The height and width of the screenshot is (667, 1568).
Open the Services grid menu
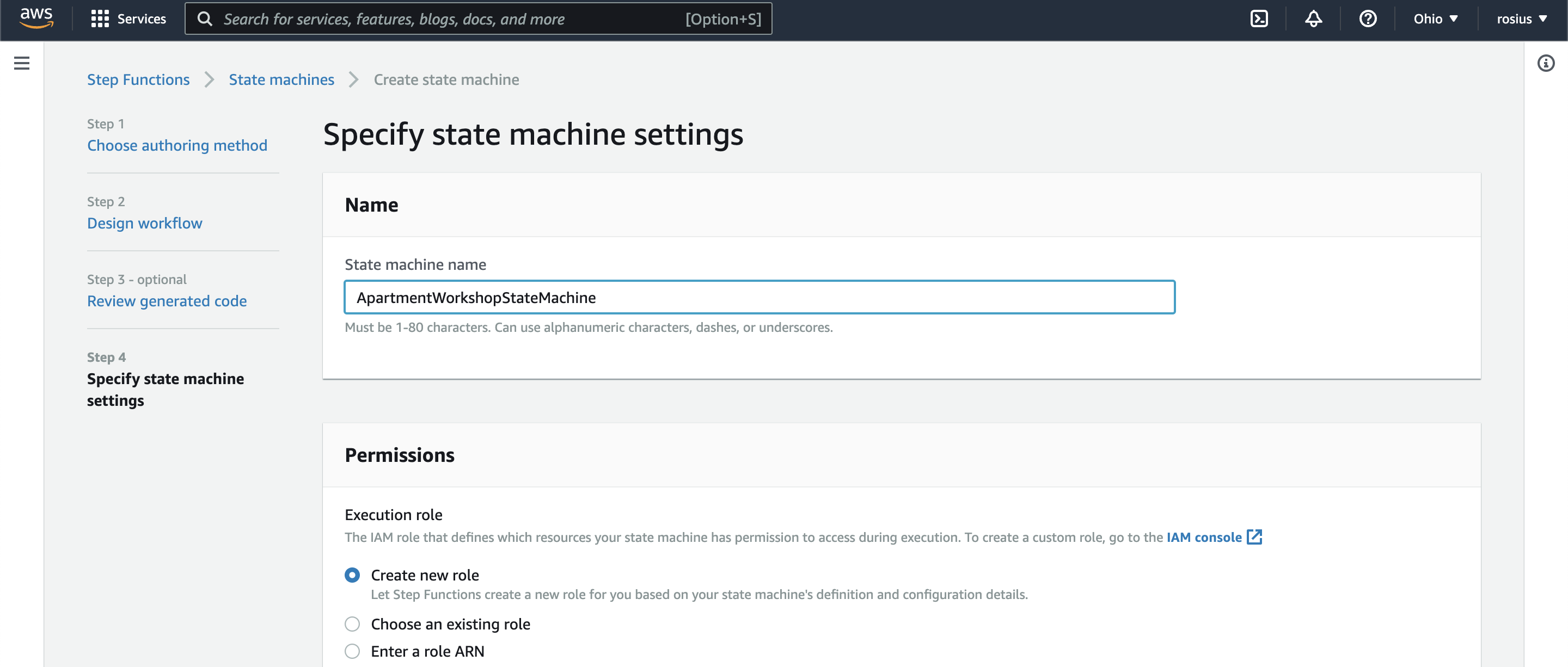point(99,19)
